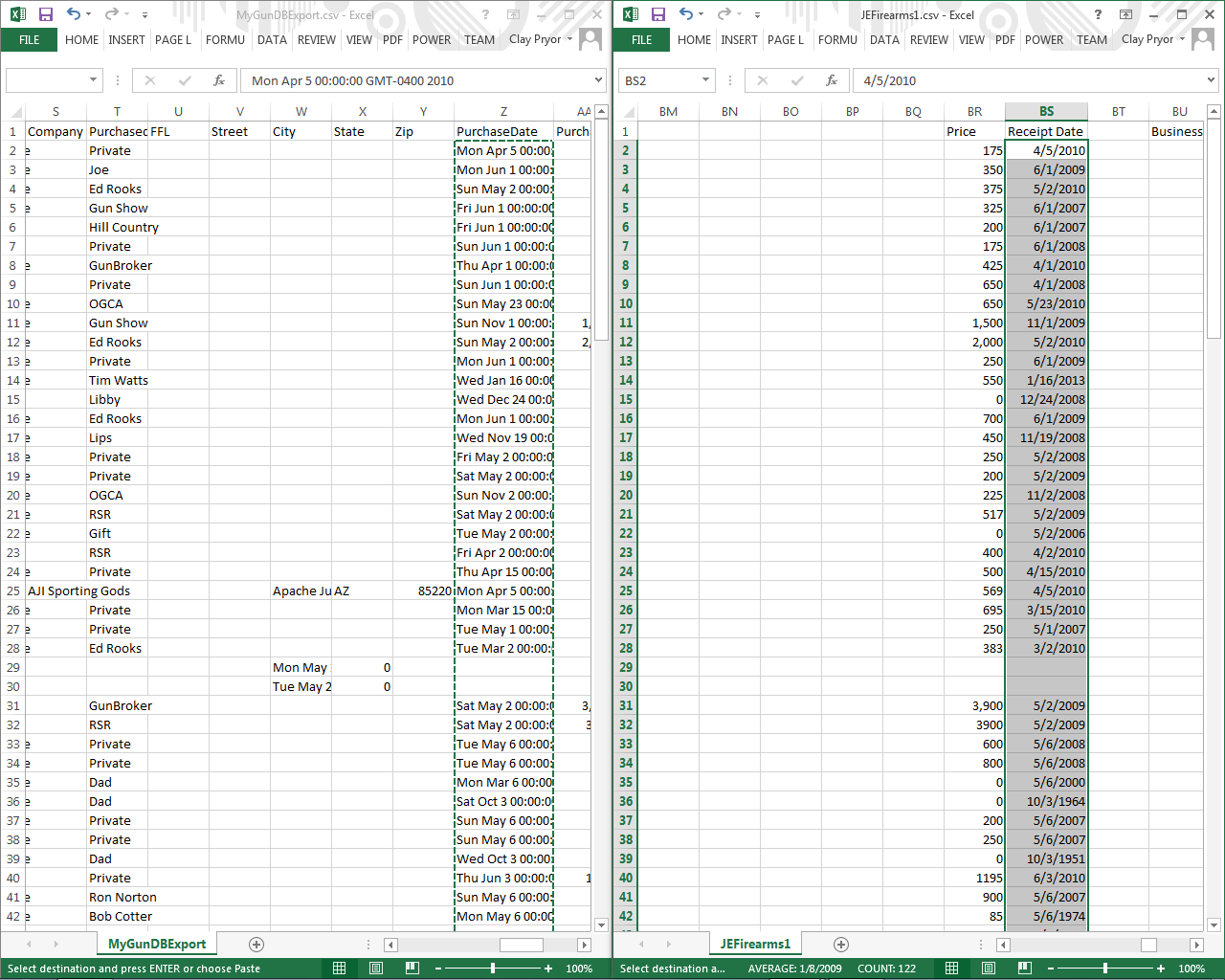Open REVIEW ribbon tab in right window

click(x=928, y=39)
